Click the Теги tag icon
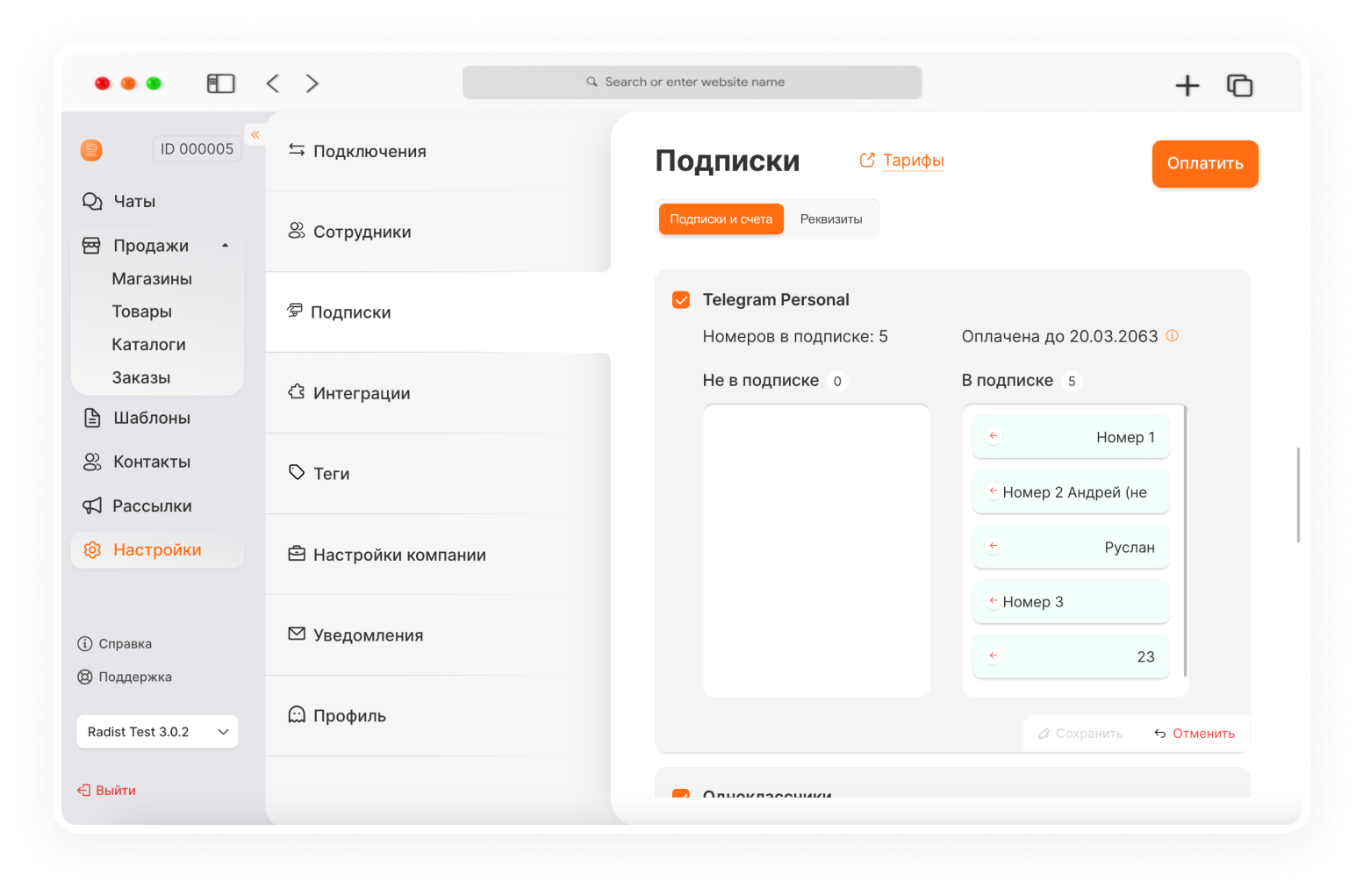Viewport: 1363px width, 896px height. click(297, 472)
